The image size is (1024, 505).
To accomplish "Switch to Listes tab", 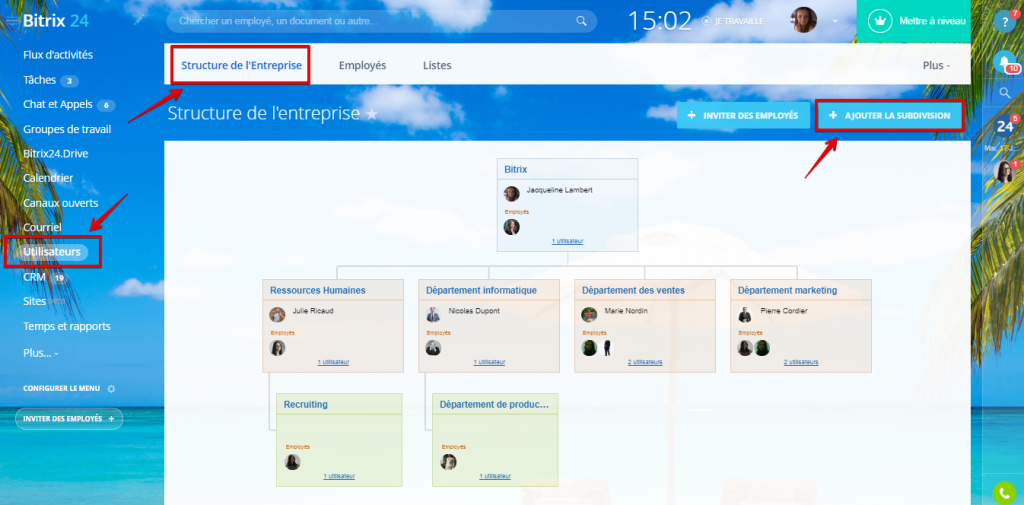I will (x=437, y=65).
